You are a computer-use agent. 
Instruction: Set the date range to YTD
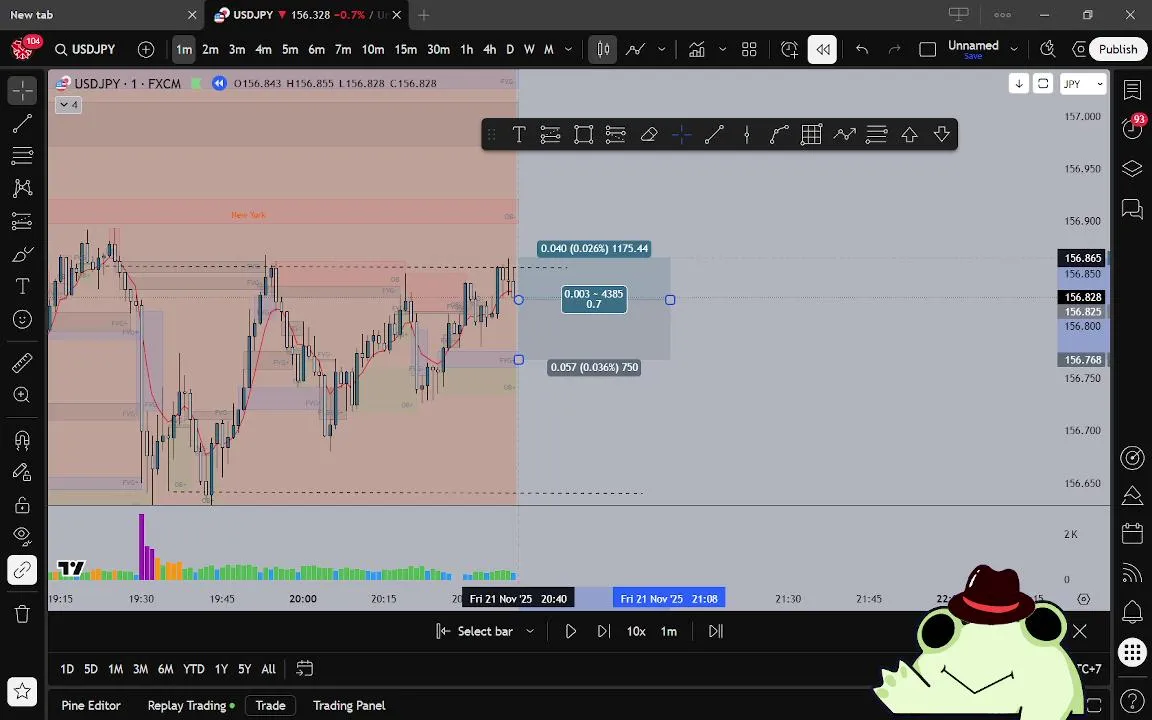tap(193, 669)
